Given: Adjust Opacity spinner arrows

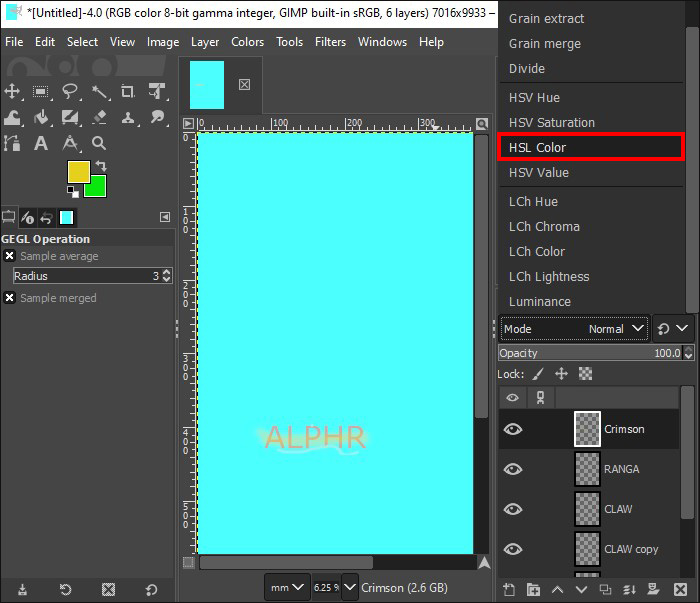Looking at the screenshot, I should [688, 353].
